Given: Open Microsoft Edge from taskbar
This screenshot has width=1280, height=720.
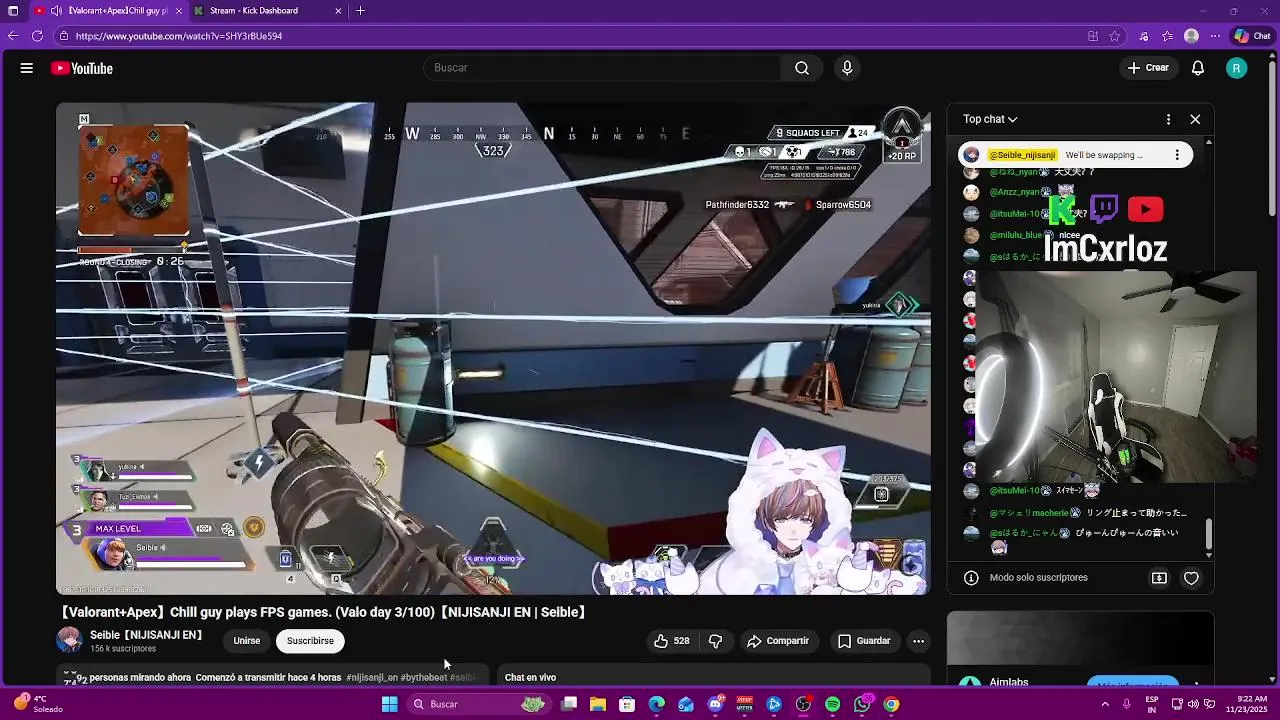Looking at the screenshot, I should [657, 705].
